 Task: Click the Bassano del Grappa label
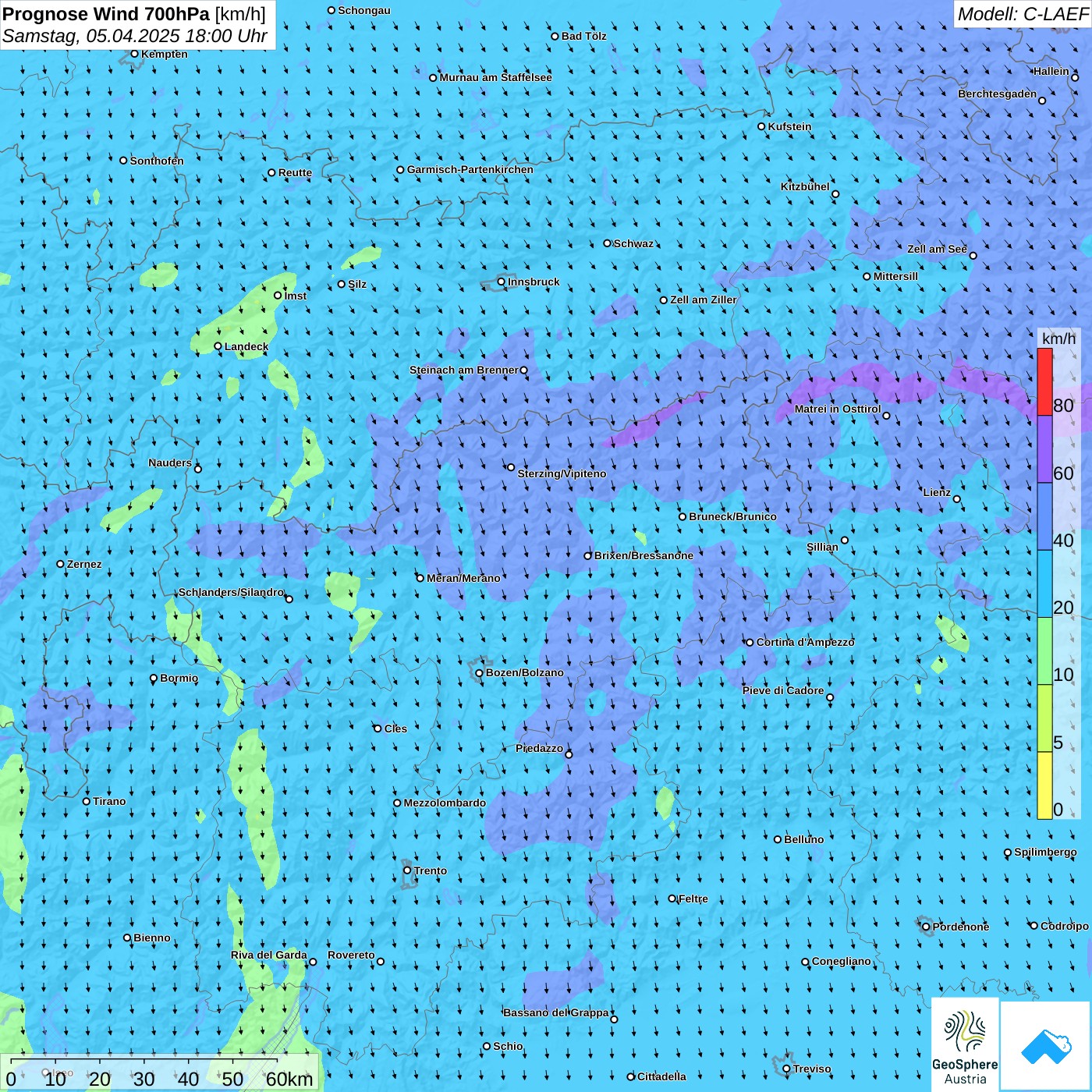tap(556, 1012)
